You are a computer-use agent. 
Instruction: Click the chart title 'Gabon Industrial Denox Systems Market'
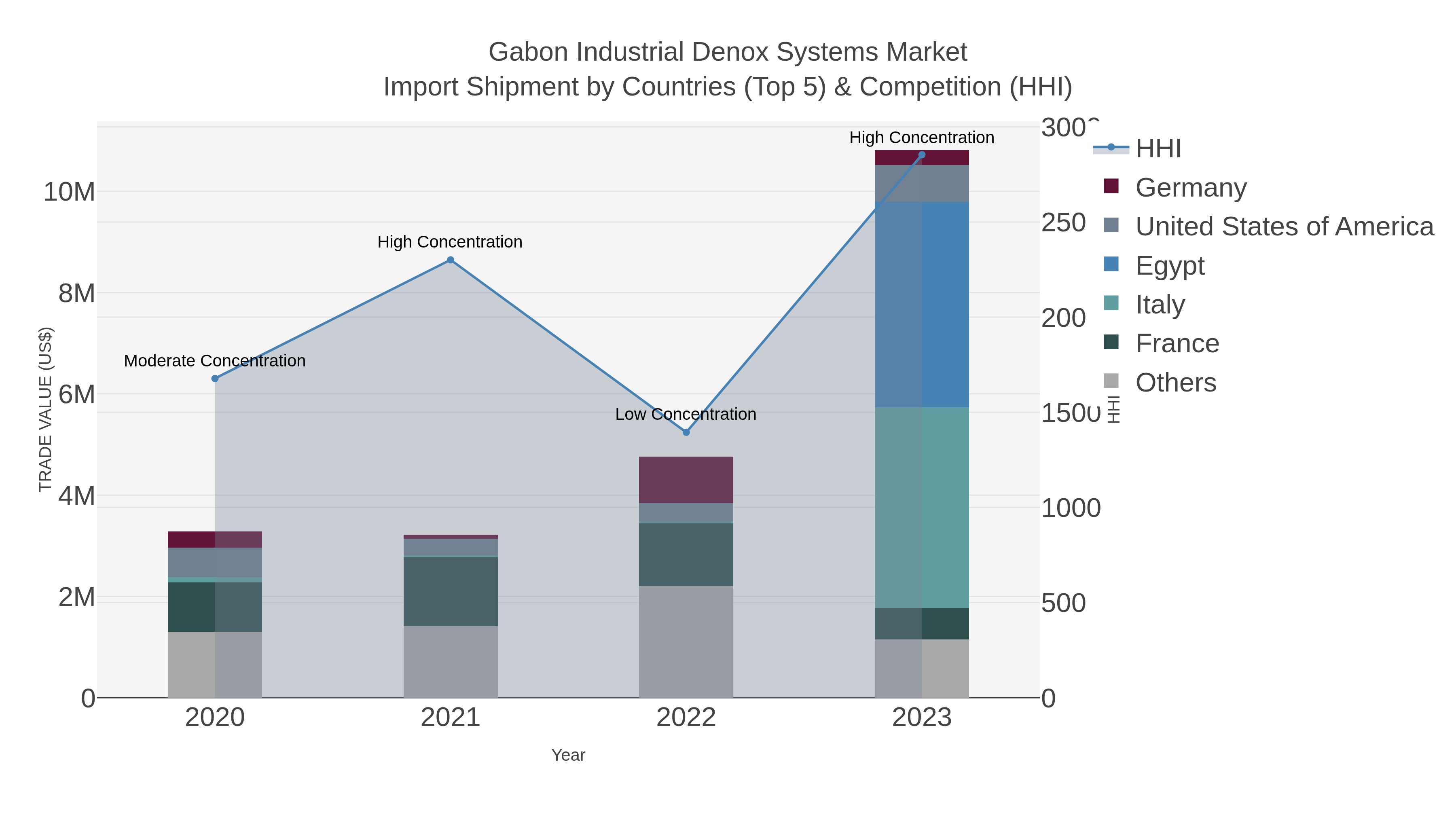tap(728, 52)
